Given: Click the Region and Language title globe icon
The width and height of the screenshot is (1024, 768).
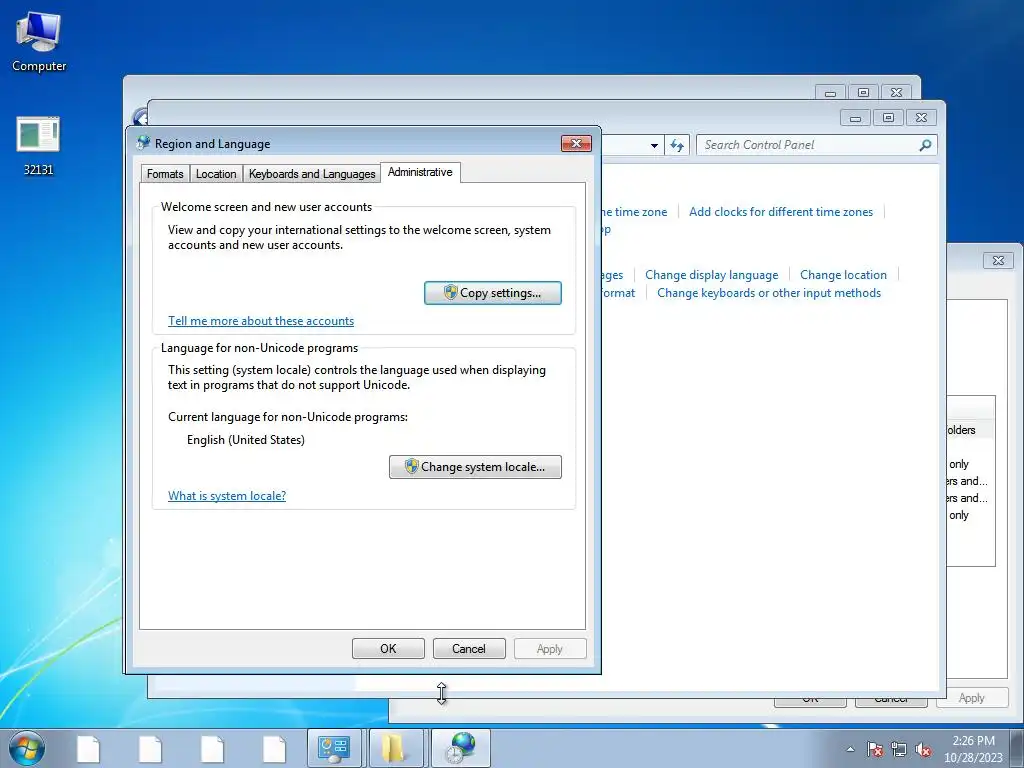Looking at the screenshot, I should coord(143,143).
